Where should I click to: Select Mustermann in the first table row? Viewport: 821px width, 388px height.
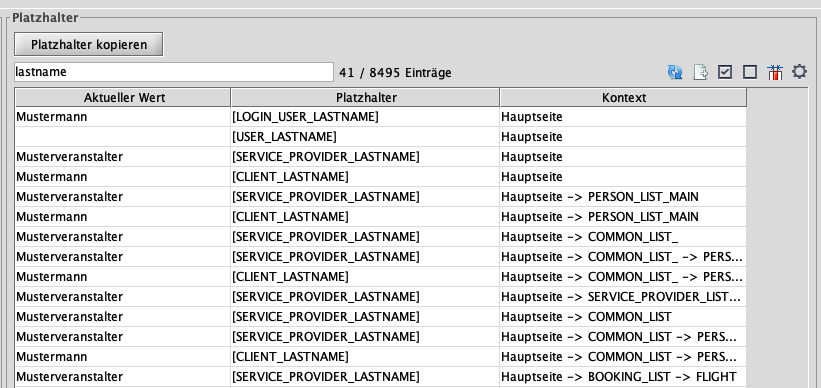click(51, 117)
